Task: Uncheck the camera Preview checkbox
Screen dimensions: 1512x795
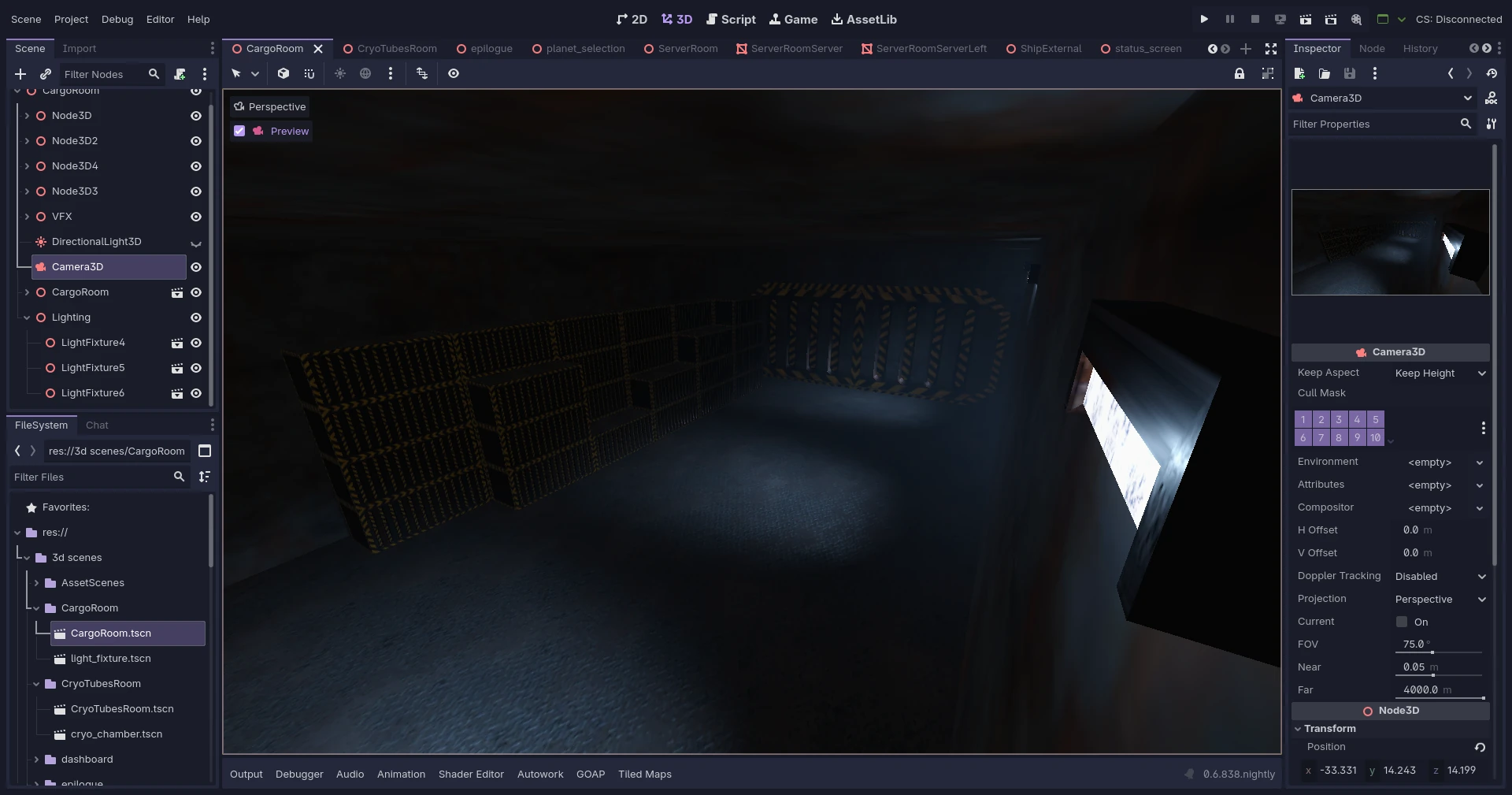Action: coord(239,131)
